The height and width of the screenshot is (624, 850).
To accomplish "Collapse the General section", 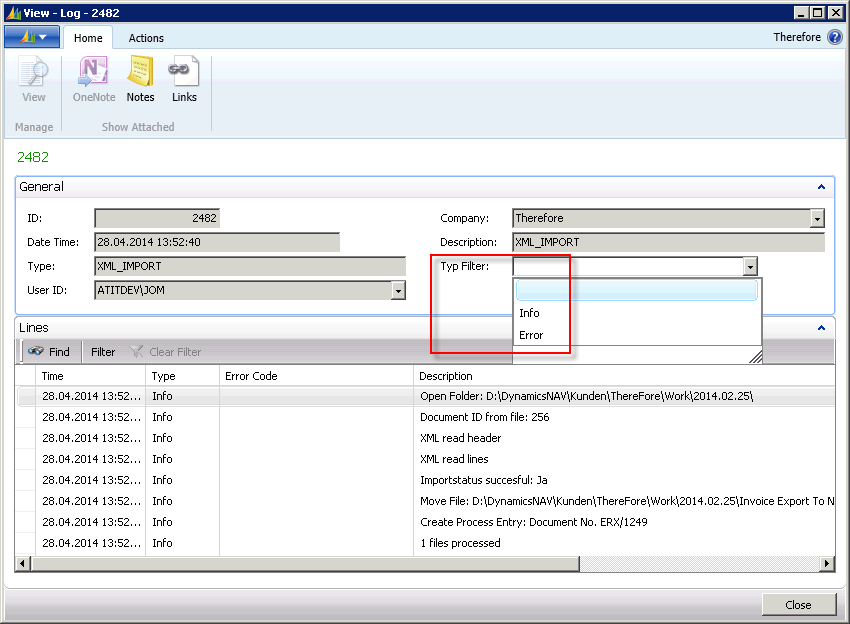I will 821,187.
